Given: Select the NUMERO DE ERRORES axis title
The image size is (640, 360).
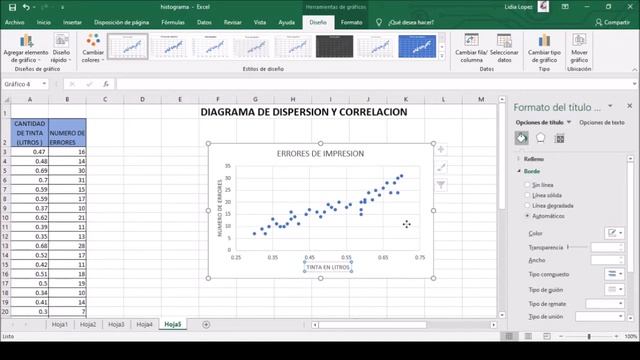Looking at the screenshot, I should point(220,208).
